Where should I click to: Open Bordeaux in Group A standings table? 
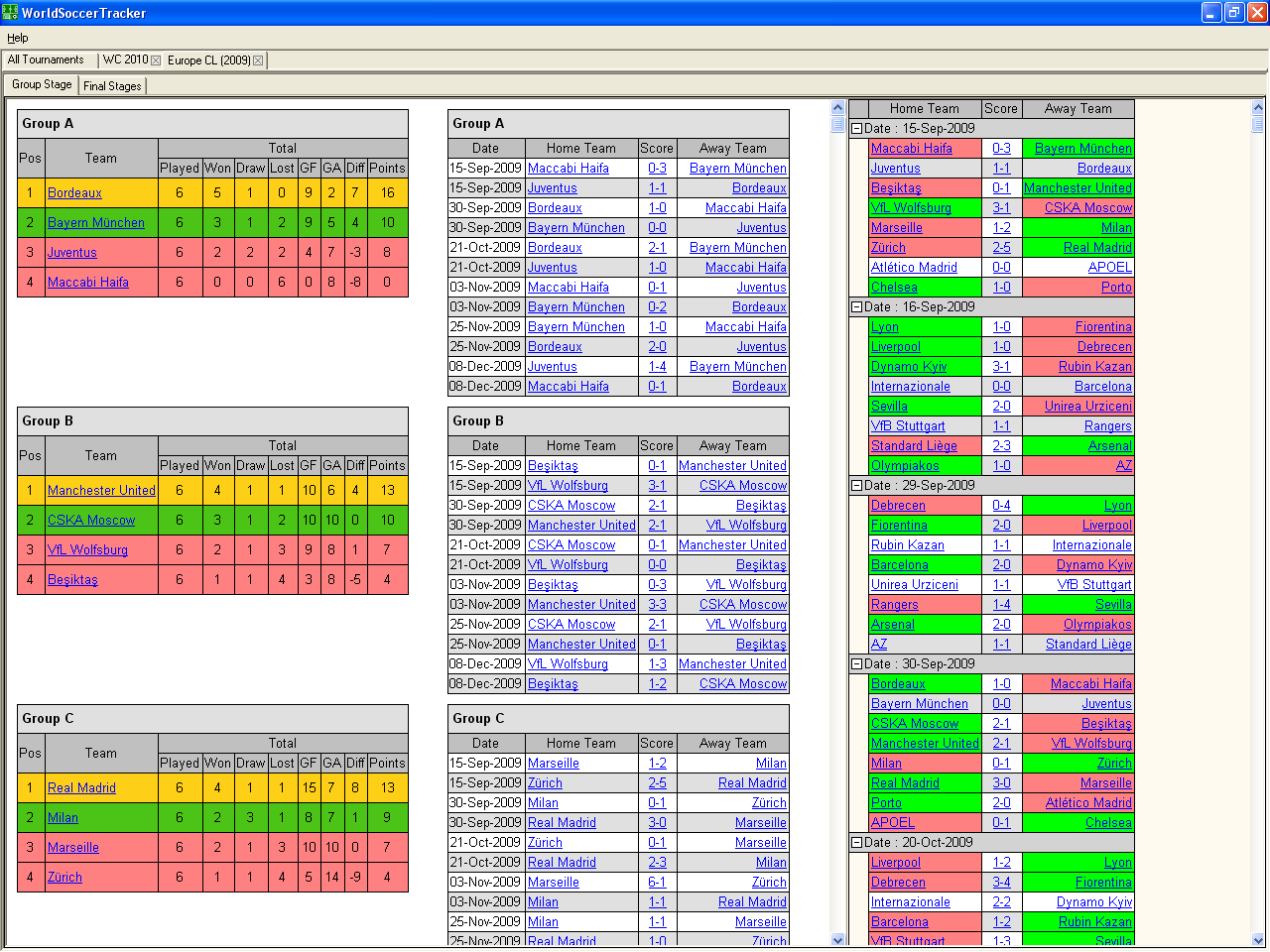(x=75, y=193)
